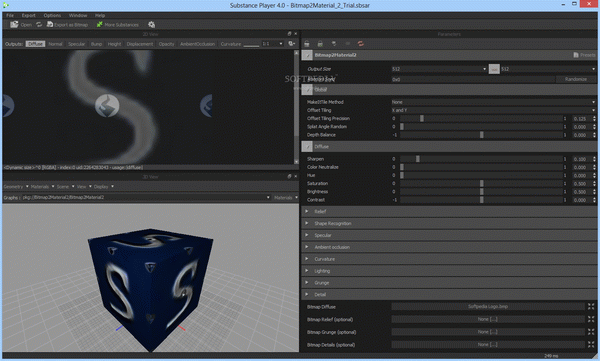Click the Randomize button

pyautogui.click(x=576, y=79)
